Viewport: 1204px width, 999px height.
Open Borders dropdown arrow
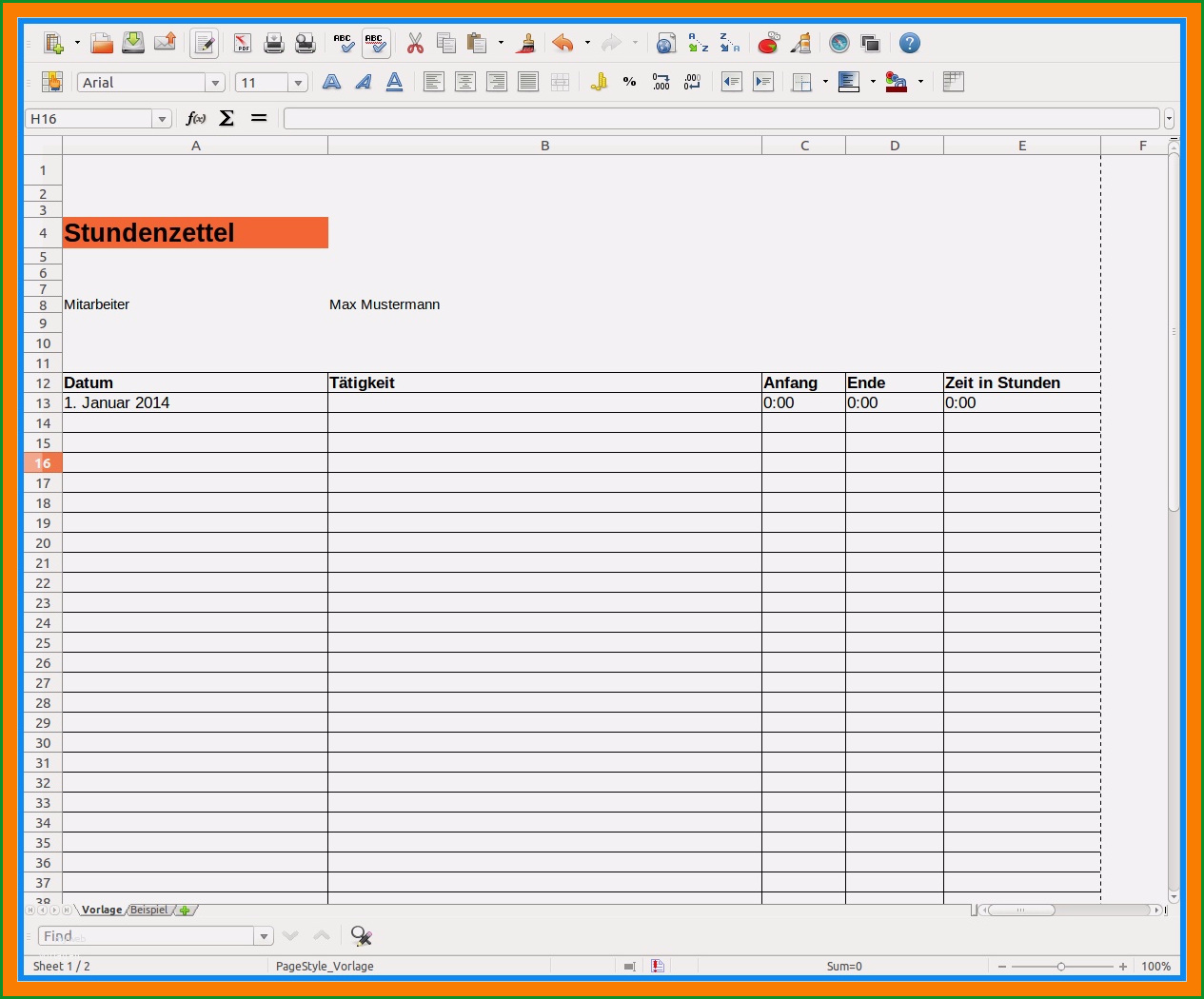[x=825, y=82]
